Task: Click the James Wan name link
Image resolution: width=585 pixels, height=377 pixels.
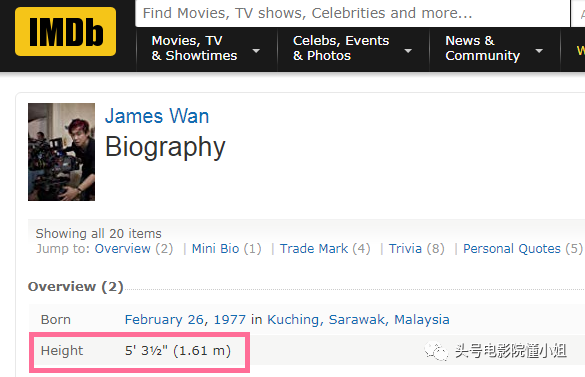Action: pyautogui.click(x=157, y=116)
